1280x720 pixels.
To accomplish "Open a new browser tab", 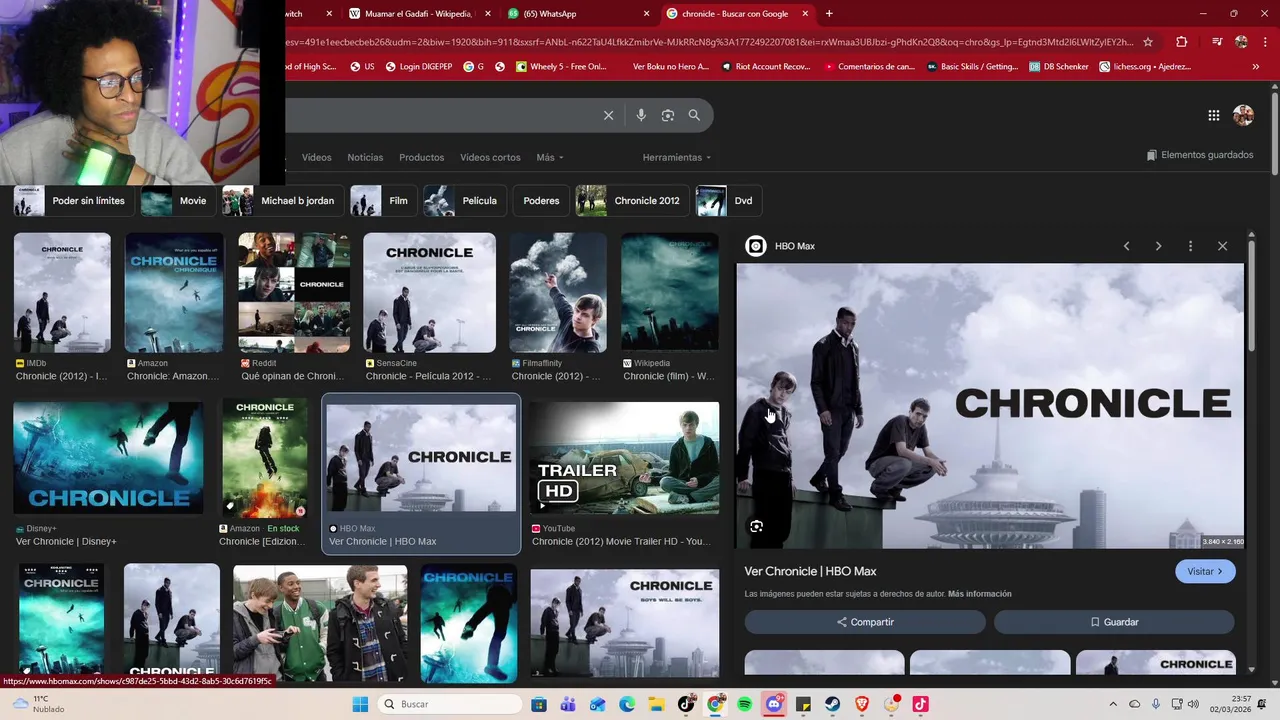I will pos(829,14).
